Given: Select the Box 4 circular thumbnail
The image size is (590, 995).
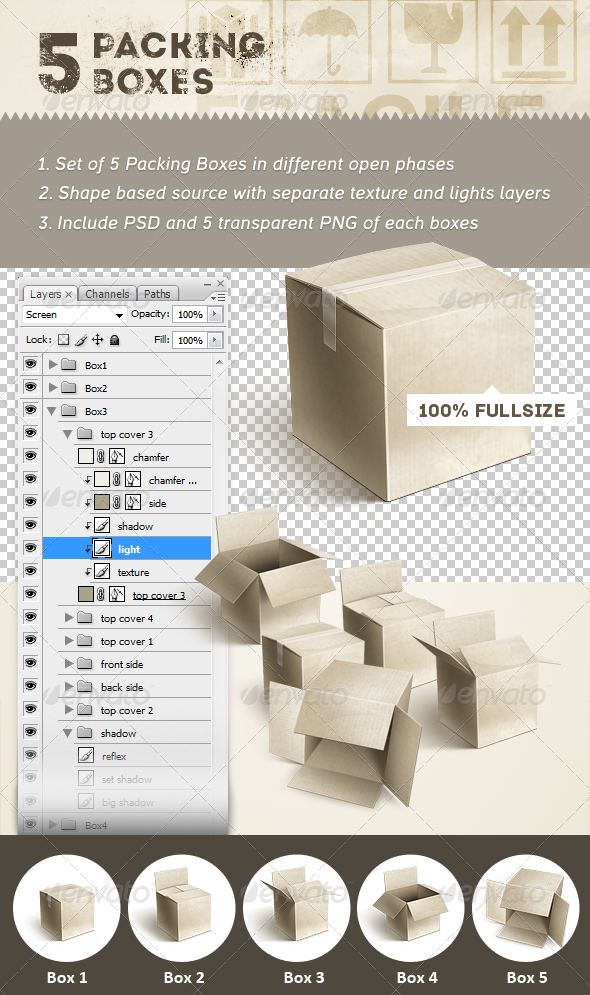Looking at the screenshot, I should coord(410,908).
